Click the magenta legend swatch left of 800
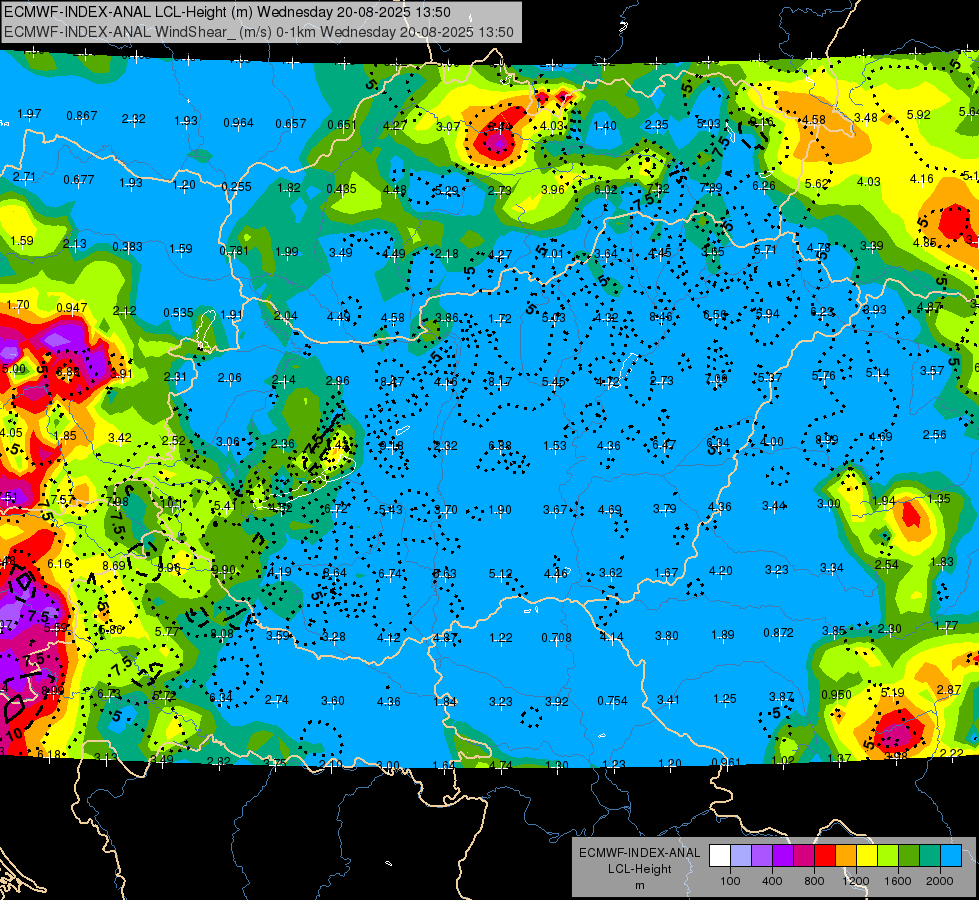Image resolution: width=979 pixels, height=900 pixels. [804, 856]
